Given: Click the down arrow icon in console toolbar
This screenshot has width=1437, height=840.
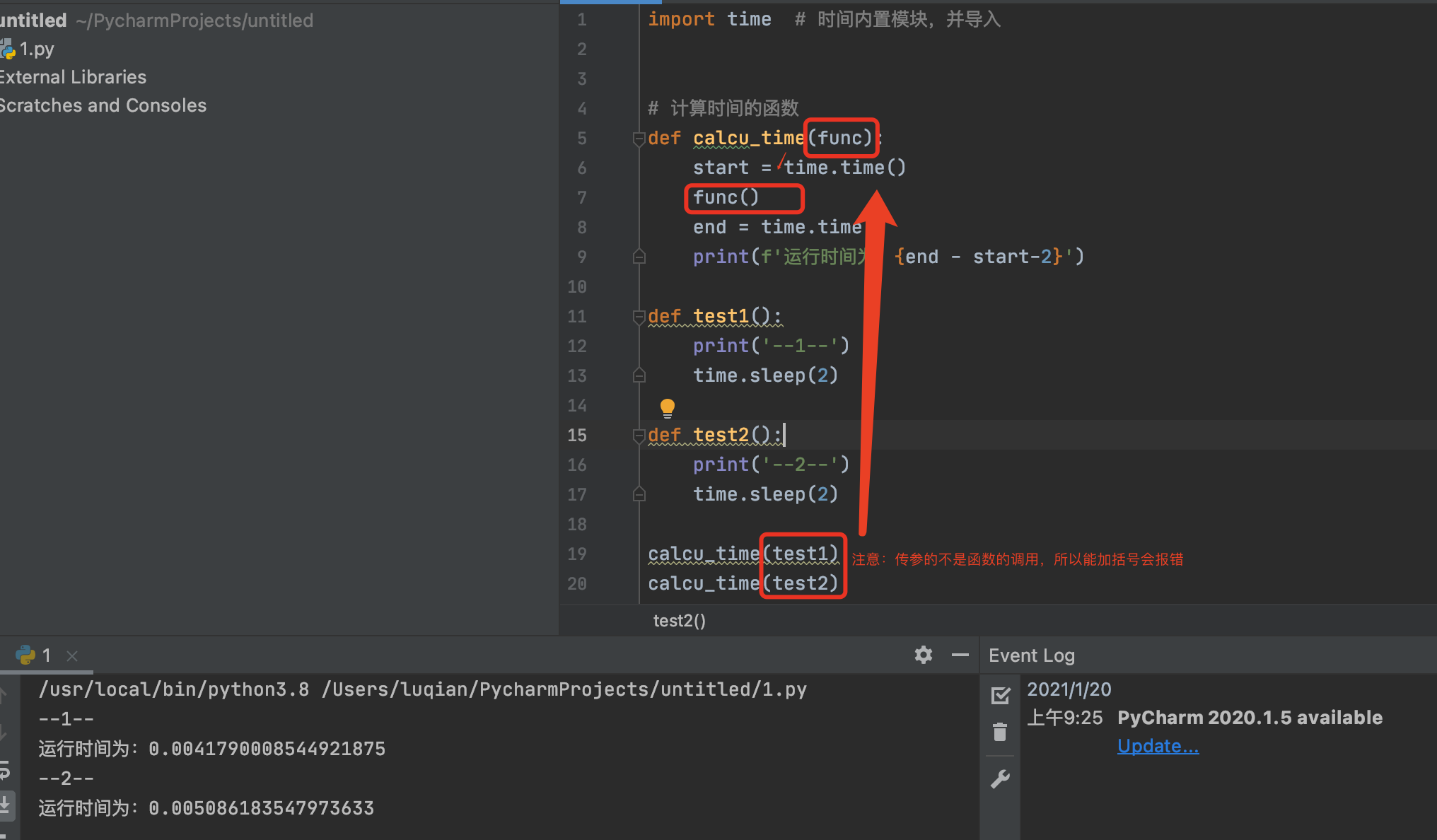Looking at the screenshot, I should (4, 733).
